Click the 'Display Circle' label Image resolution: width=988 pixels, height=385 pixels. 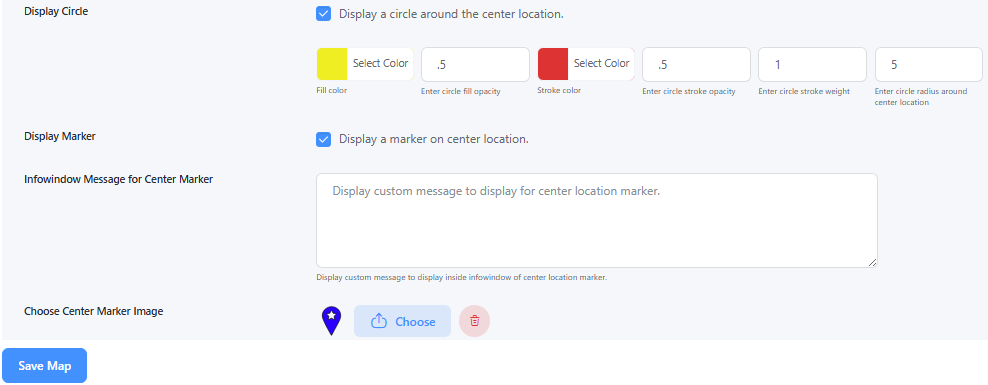tap(56, 11)
